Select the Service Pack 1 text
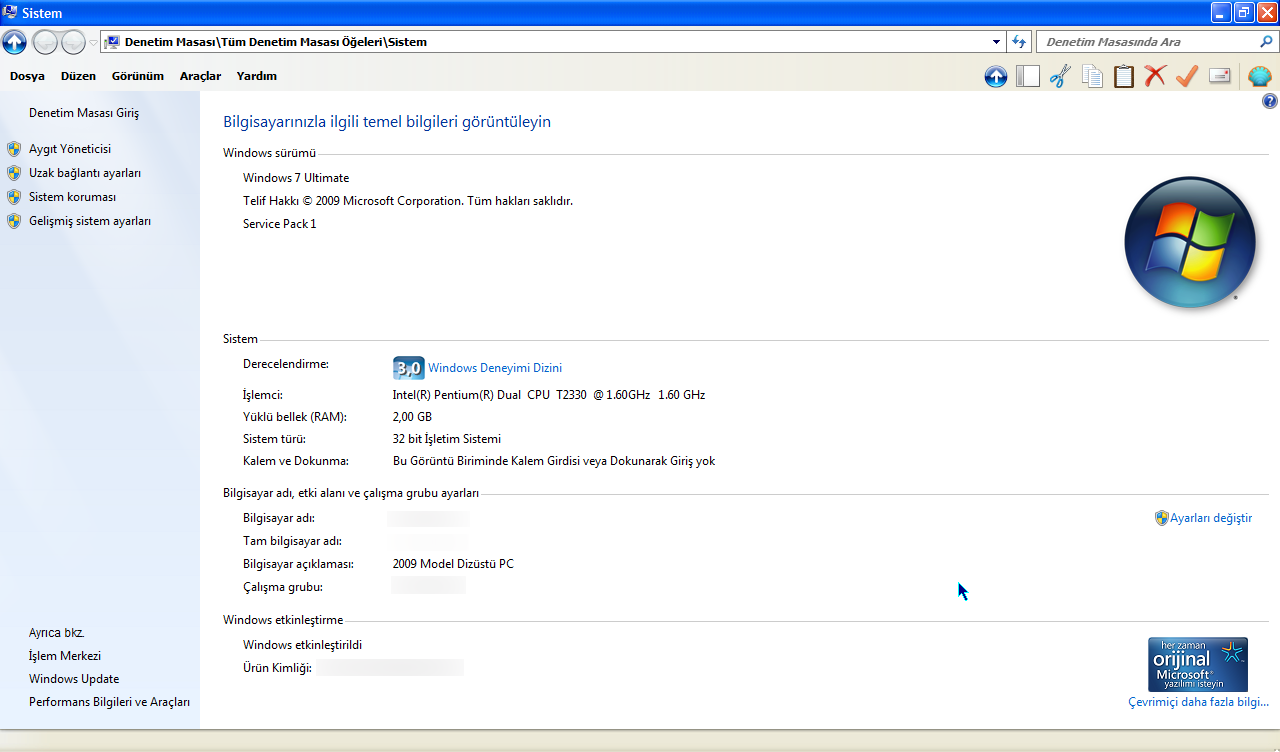 (280, 224)
